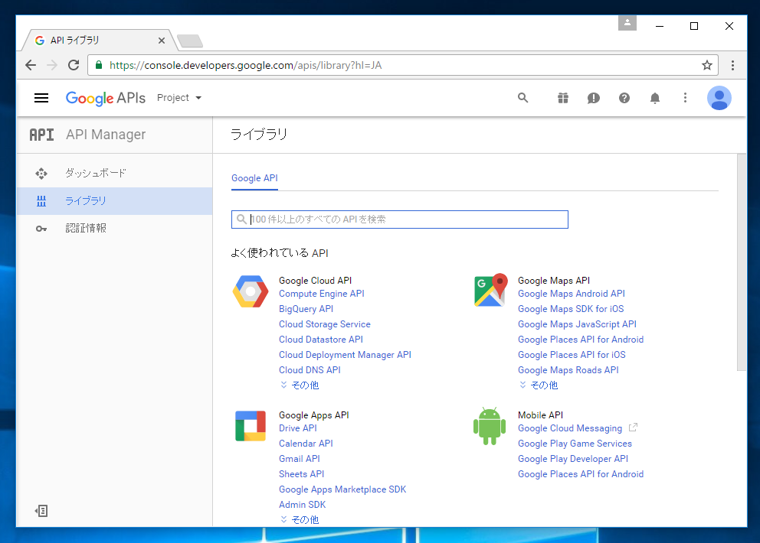Click the user account avatar
This screenshot has height=543, width=760.
click(x=719, y=98)
